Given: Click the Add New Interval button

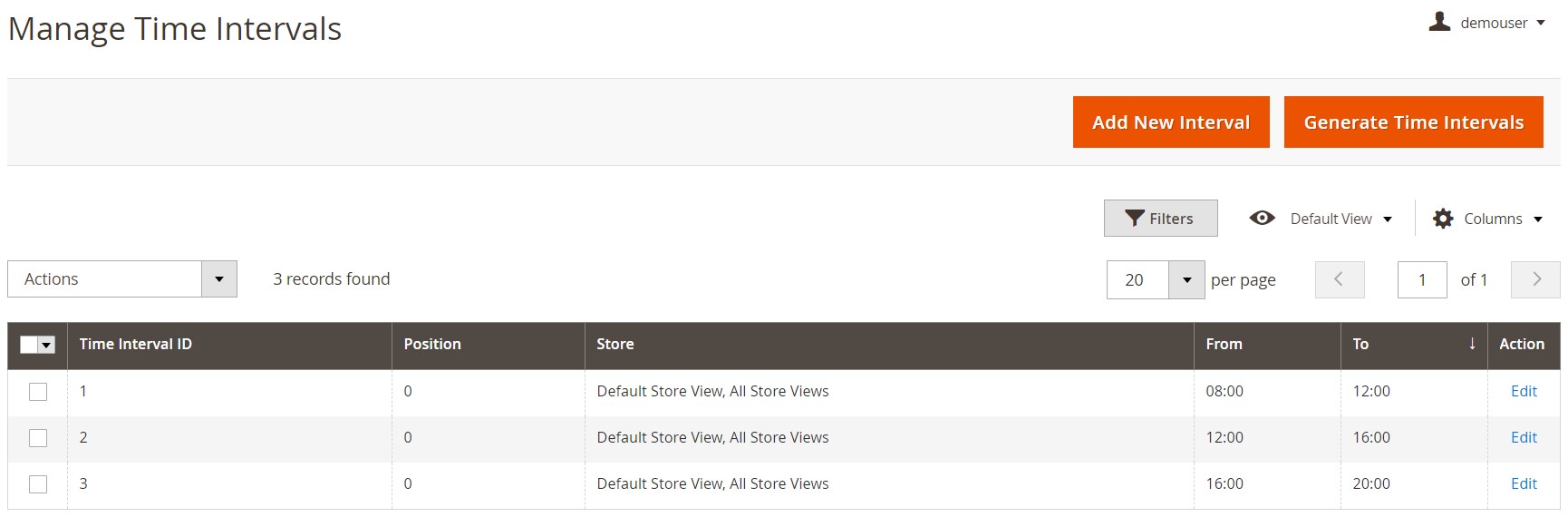Looking at the screenshot, I should click(x=1170, y=122).
